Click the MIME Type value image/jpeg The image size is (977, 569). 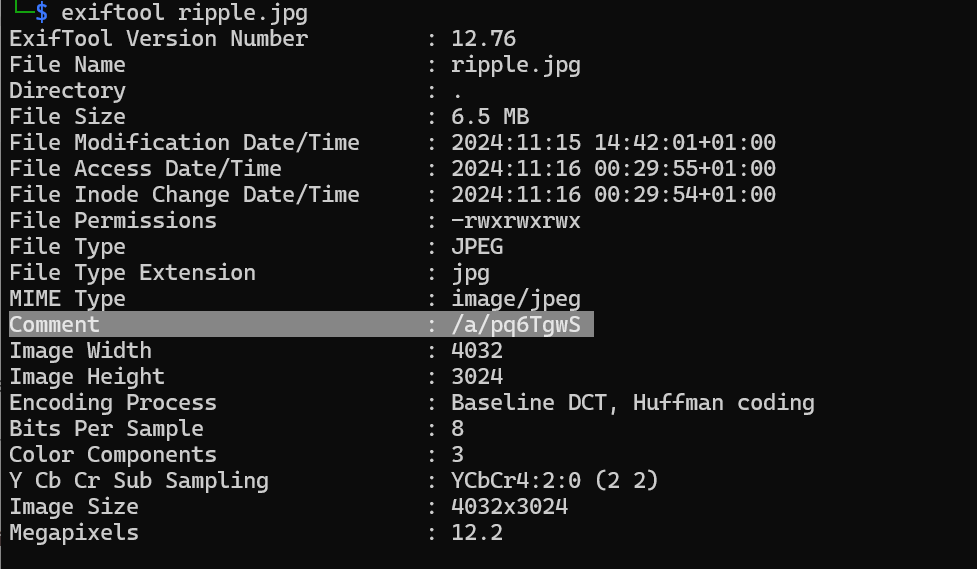pos(515,299)
